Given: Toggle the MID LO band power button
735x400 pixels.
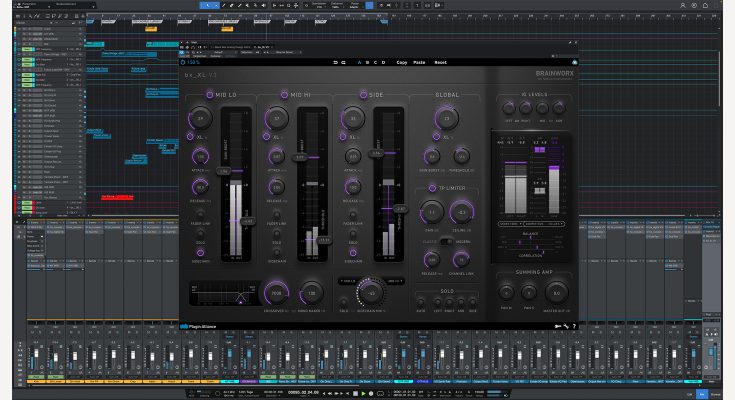Looking at the screenshot, I should pyautogui.click(x=210, y=94).
